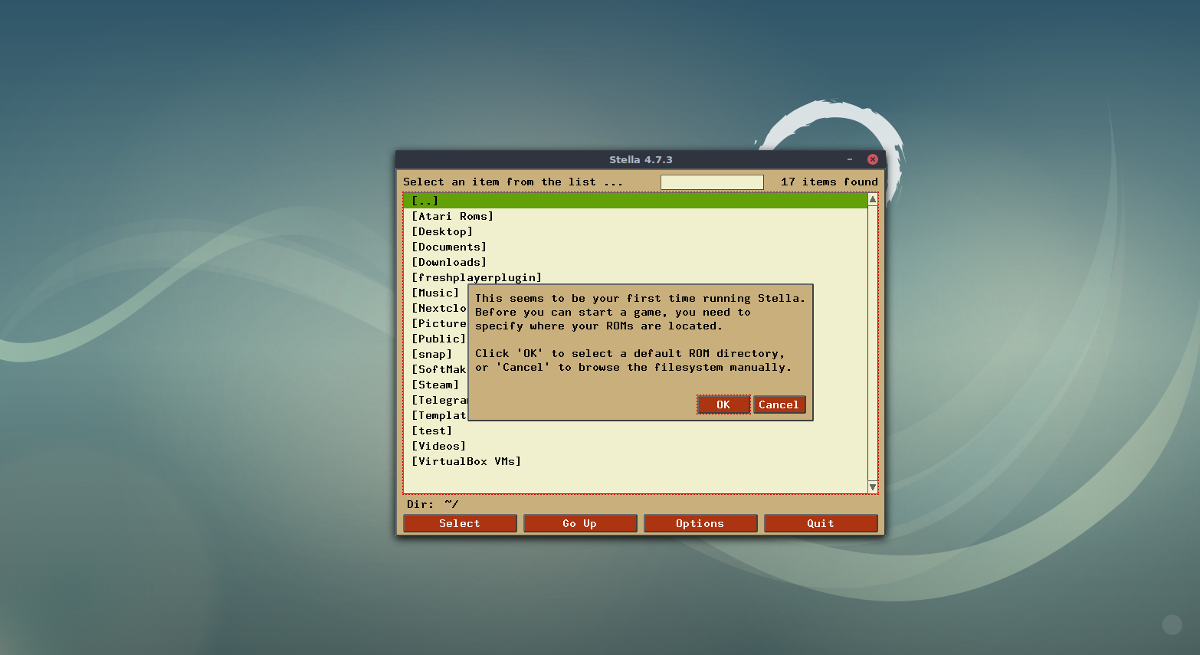Select the [Desktop] directory
Screen dimensions: 1200x655
[441, 231]
